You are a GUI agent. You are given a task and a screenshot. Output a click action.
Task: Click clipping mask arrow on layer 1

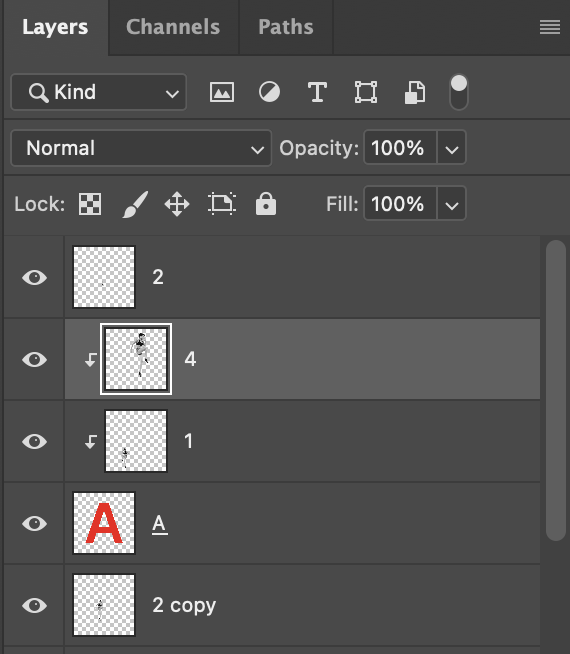coord(90,441)
